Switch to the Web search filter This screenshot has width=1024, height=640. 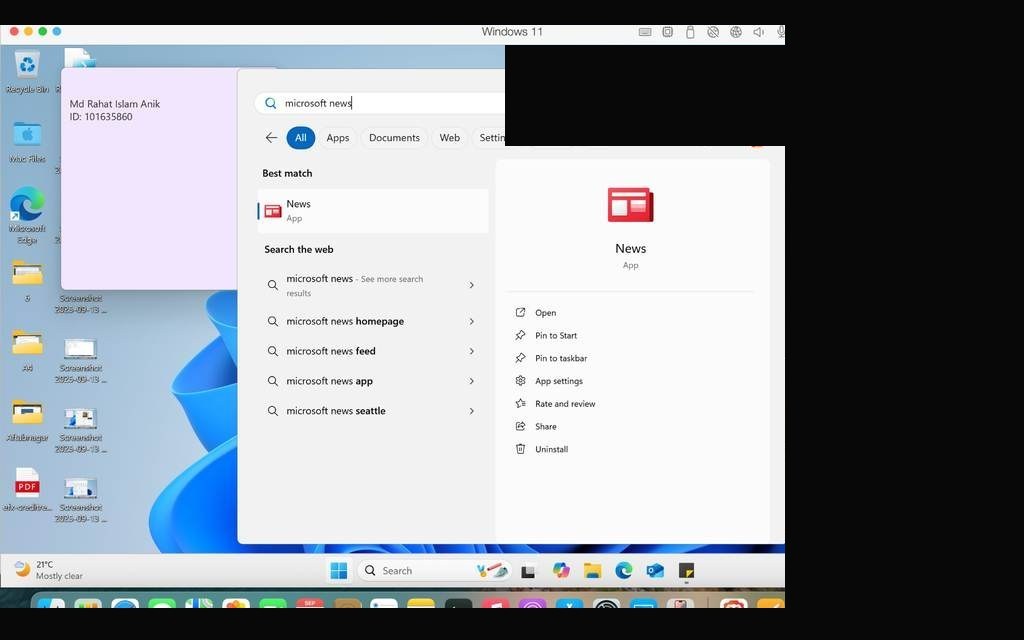(449, 138)
